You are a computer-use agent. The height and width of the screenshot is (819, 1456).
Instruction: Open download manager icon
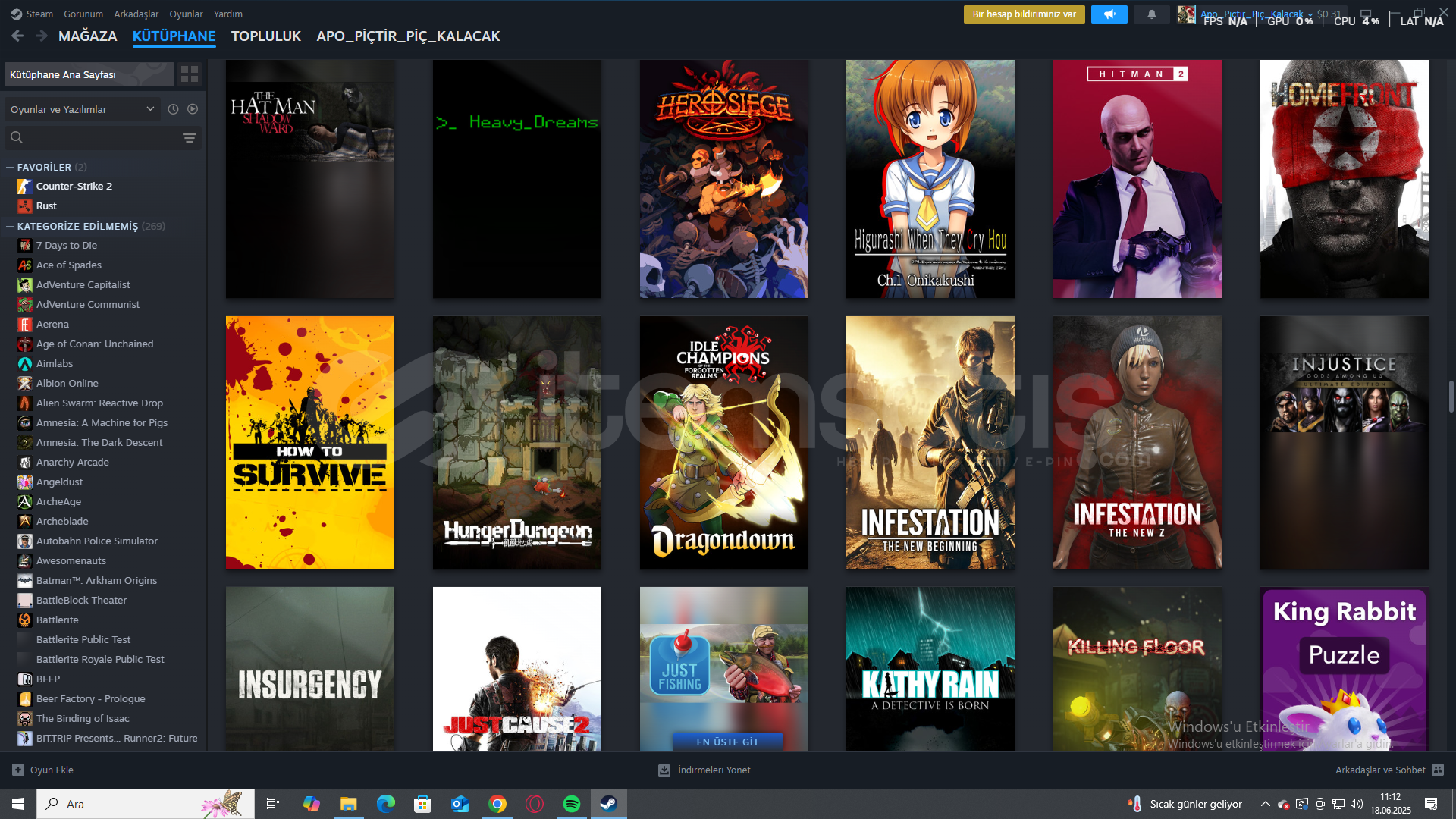coord(664,770)
